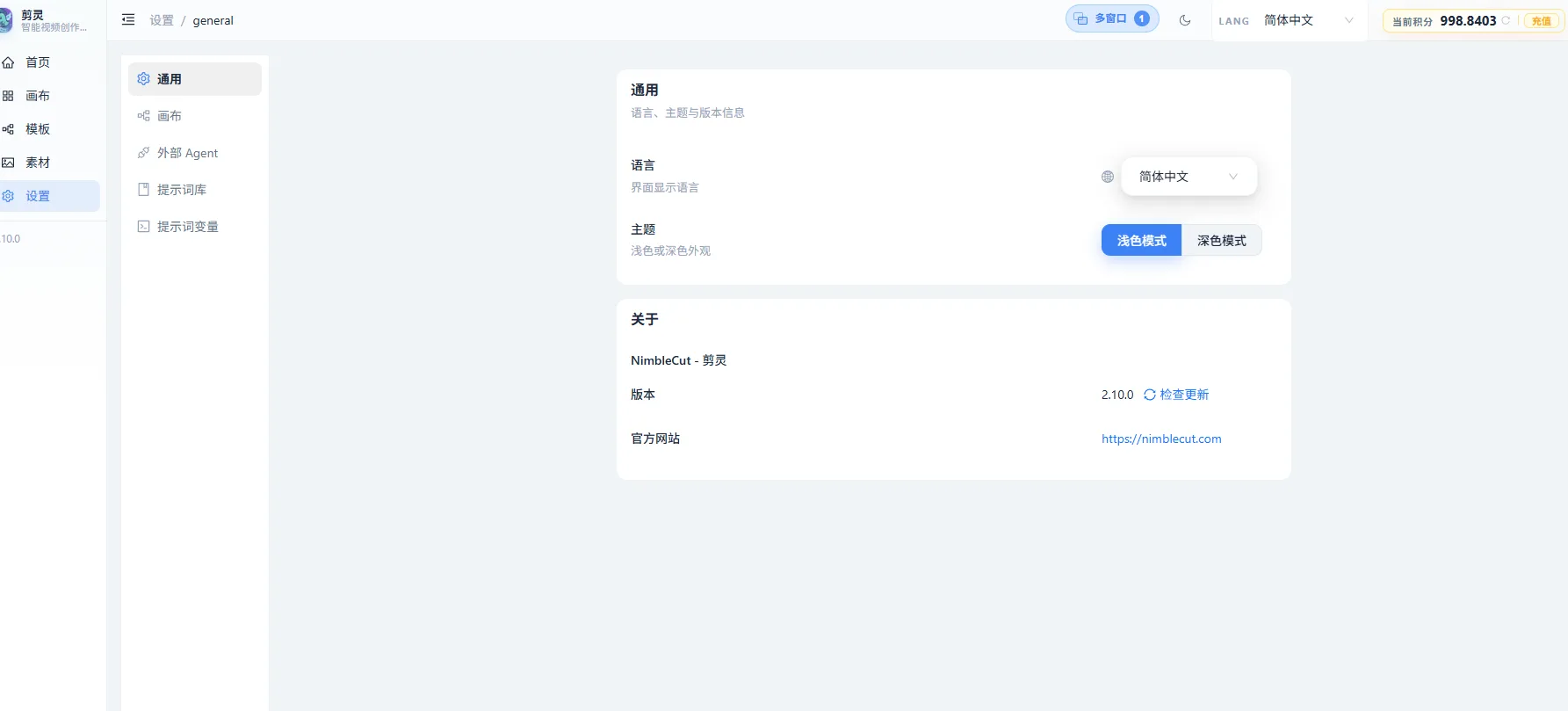This screenshot has height=711, width=1568.
Task: Click the globe icon beside the language select
Action: tap(1108, 177)
